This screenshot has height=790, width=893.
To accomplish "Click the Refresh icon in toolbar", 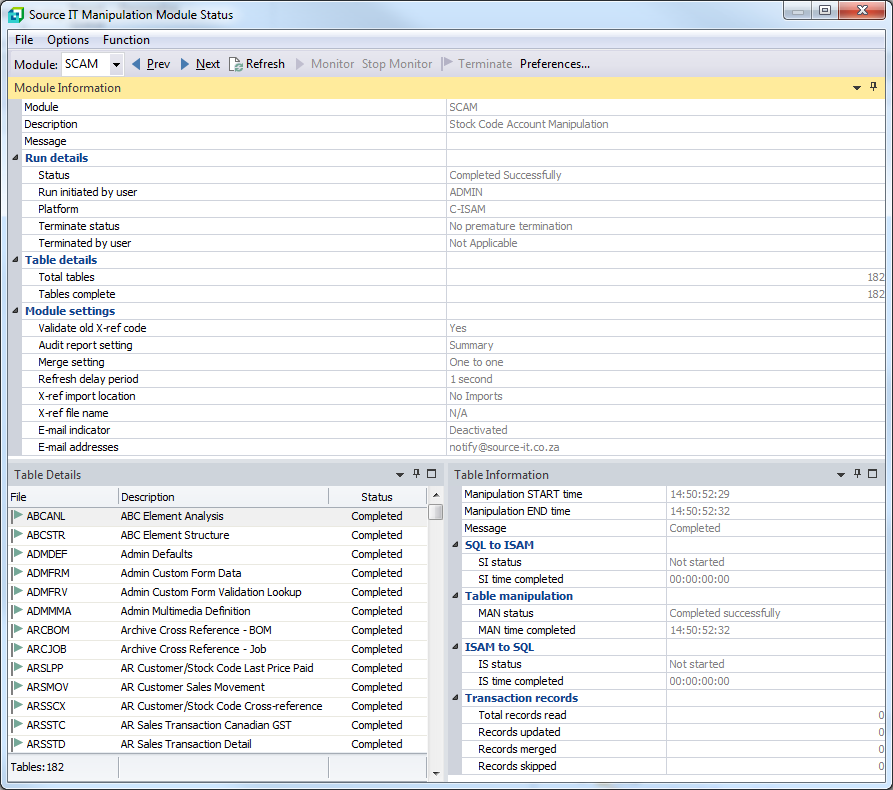I will (x=236, y=64).
